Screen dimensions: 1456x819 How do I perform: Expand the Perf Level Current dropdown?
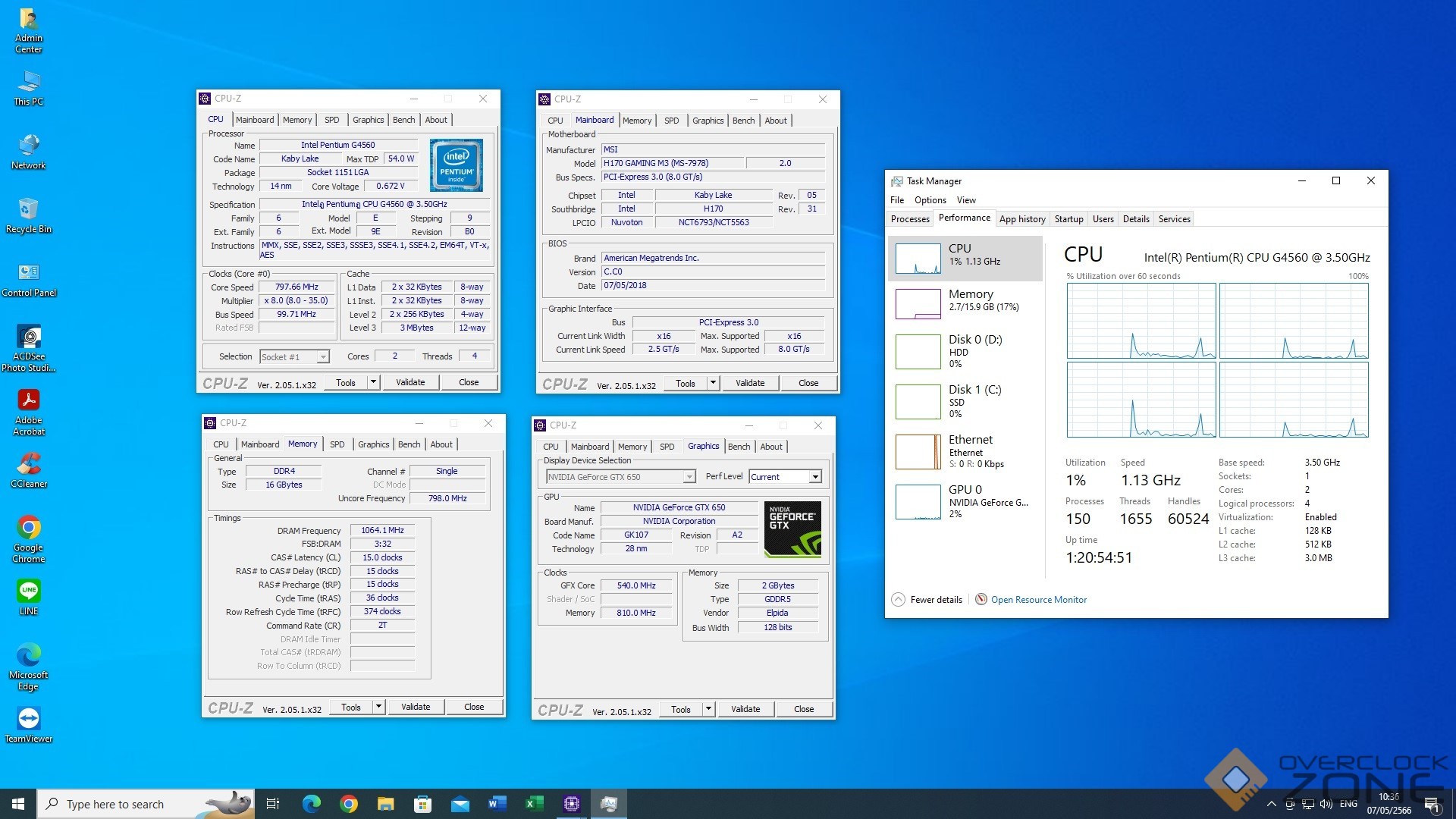point(814,477)
